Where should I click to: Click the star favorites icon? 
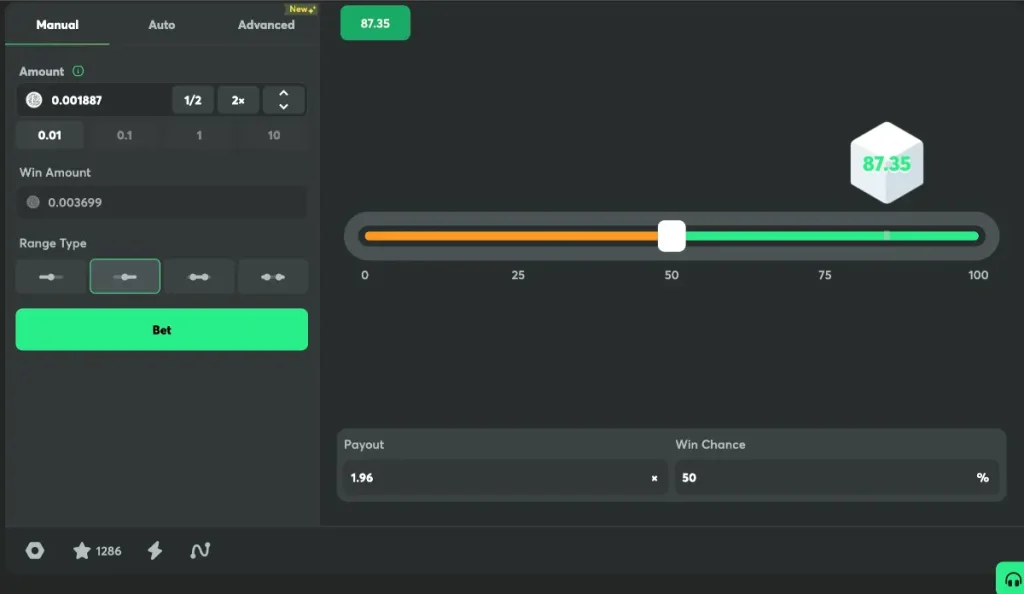[82, 551]
